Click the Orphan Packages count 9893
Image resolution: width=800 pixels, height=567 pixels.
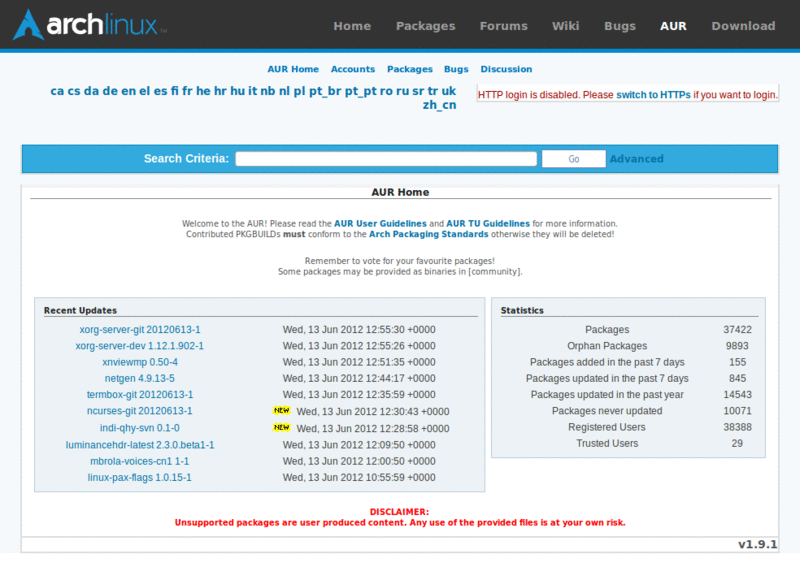[x=737, y=346]
